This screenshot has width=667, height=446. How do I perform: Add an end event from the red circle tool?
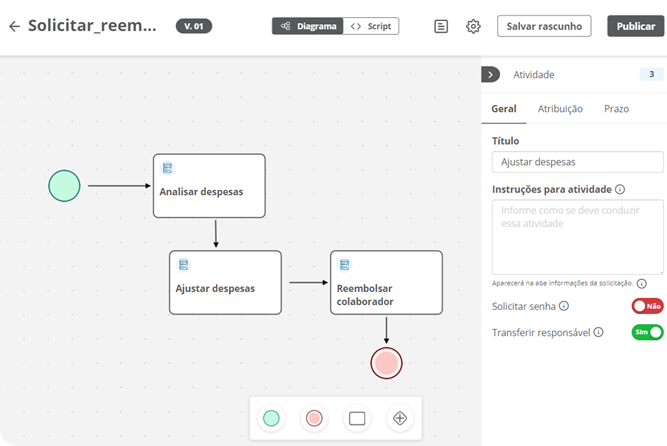(314, 418)
